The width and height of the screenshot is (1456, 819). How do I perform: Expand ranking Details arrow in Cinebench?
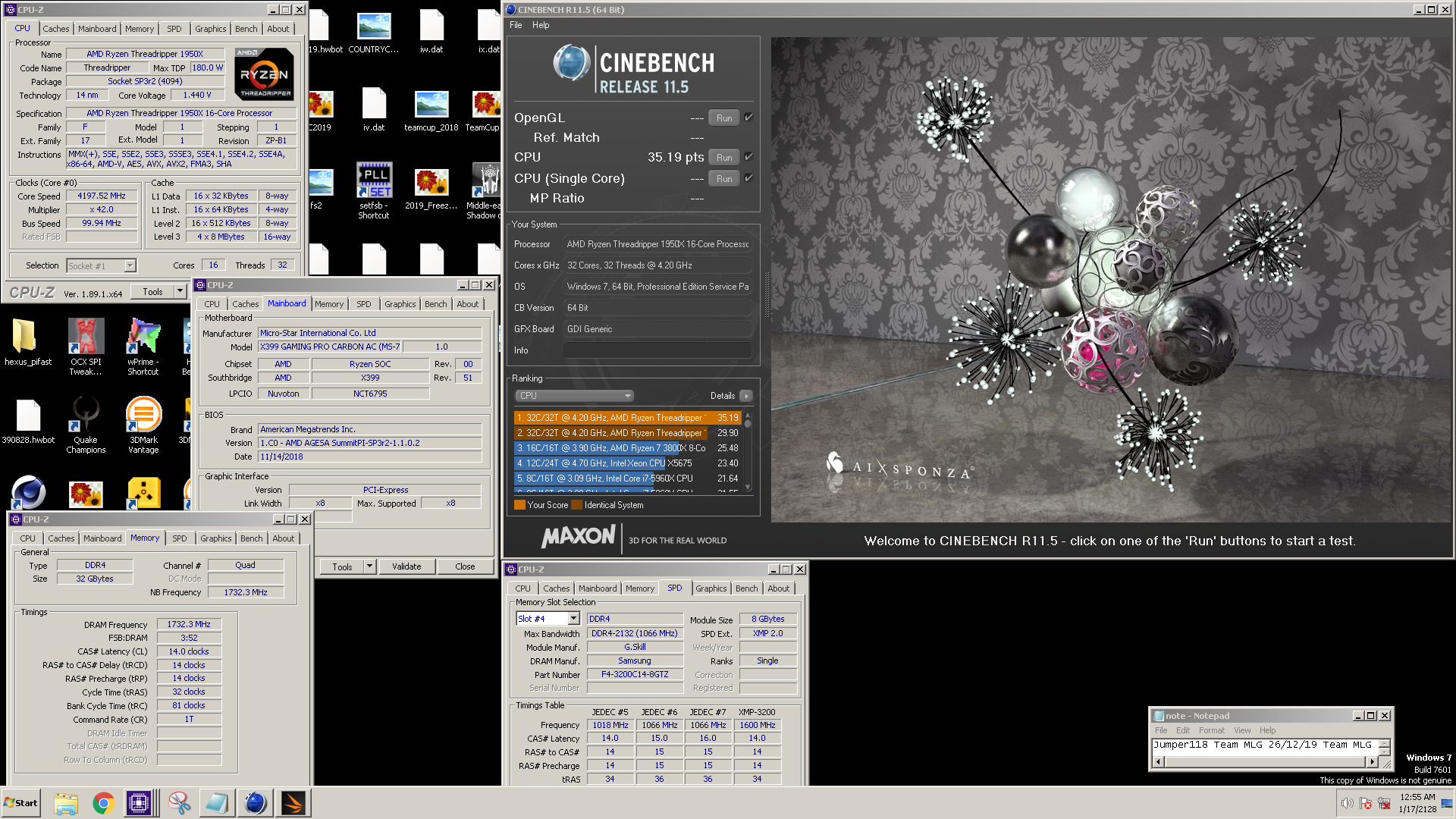(746, 396)
